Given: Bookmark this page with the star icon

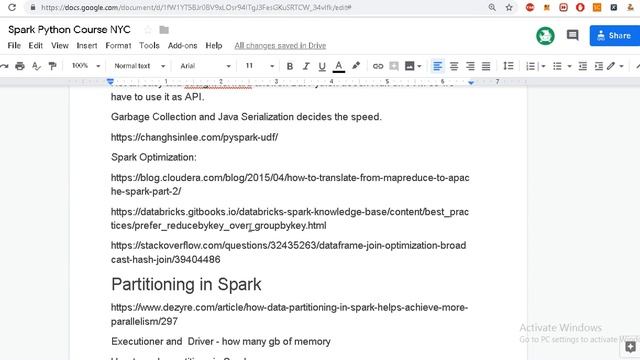Looking at the screenshot, I should pos(509,7).
